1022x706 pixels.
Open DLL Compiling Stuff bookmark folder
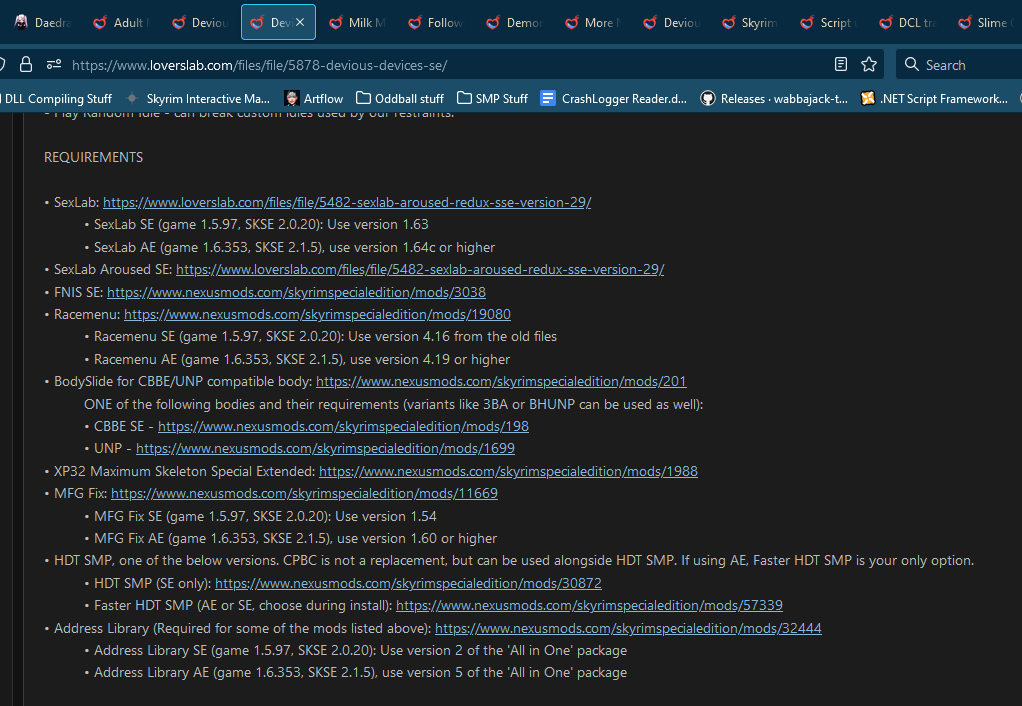(57, 98)
